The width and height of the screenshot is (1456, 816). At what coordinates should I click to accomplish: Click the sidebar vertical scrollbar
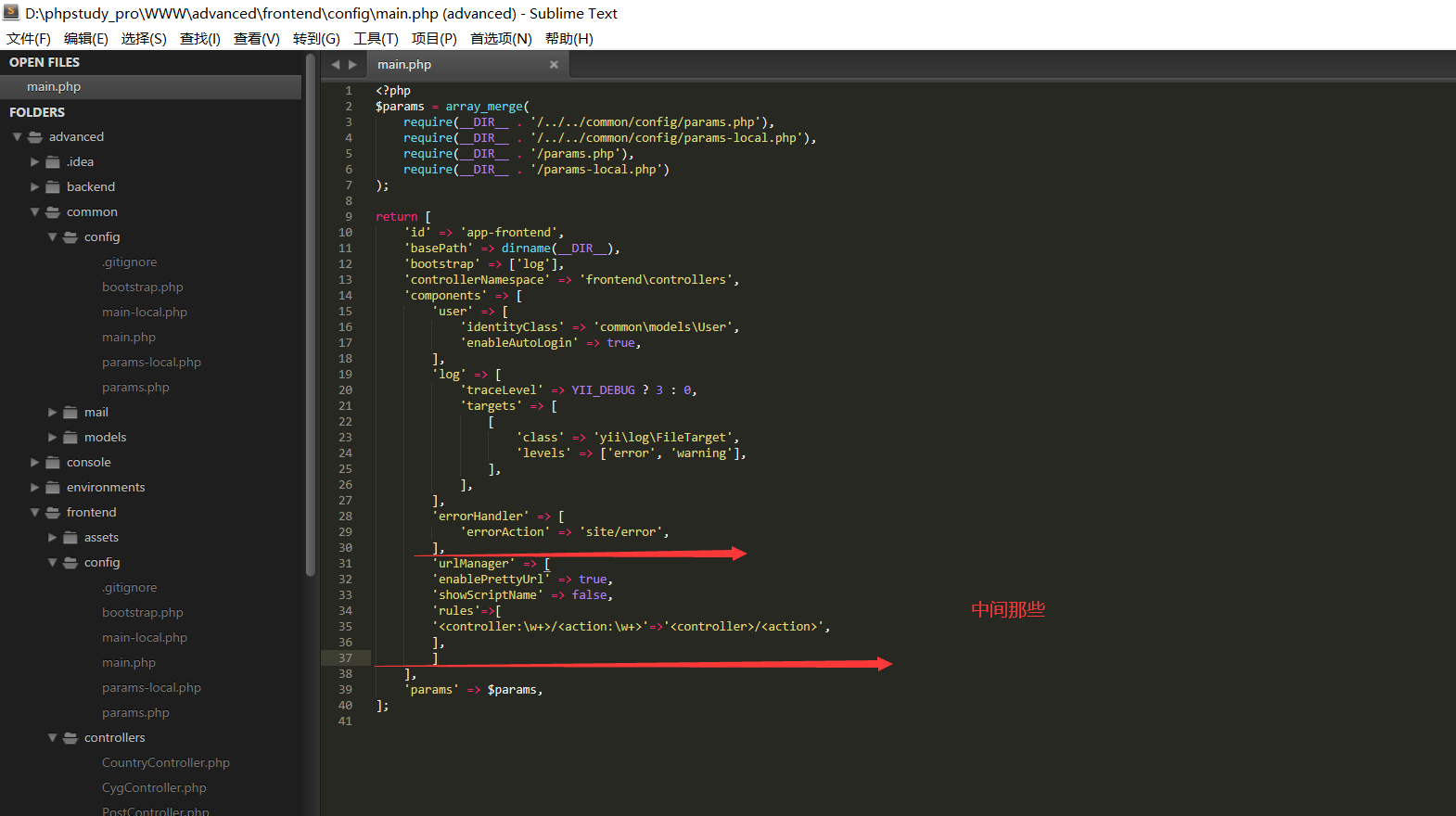(x=311, y=315)
